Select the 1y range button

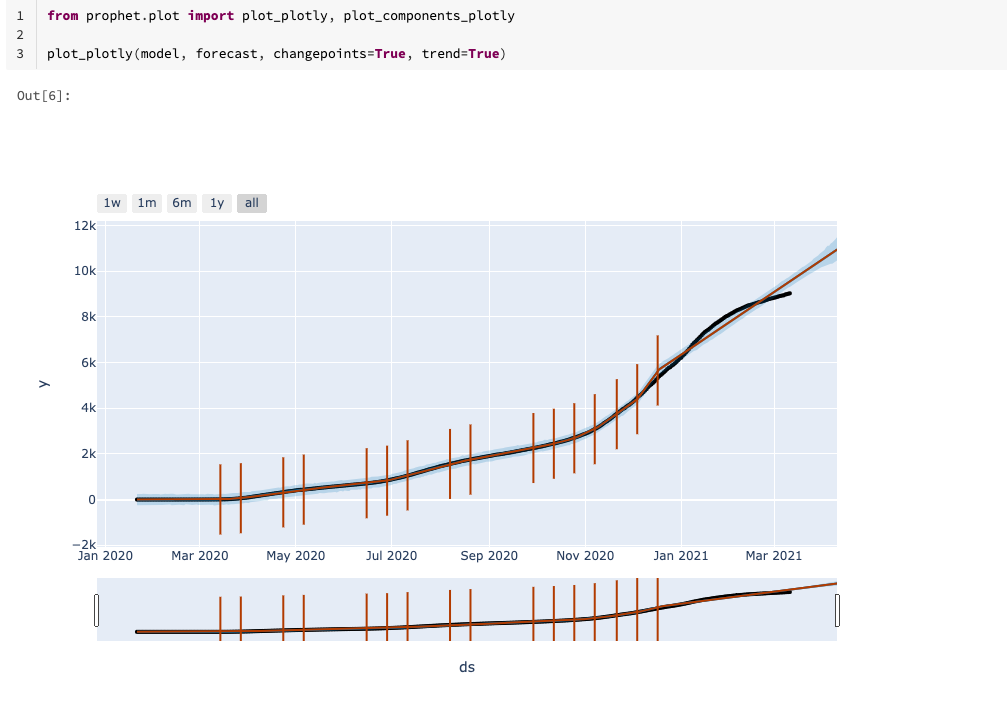click(217, 203)
